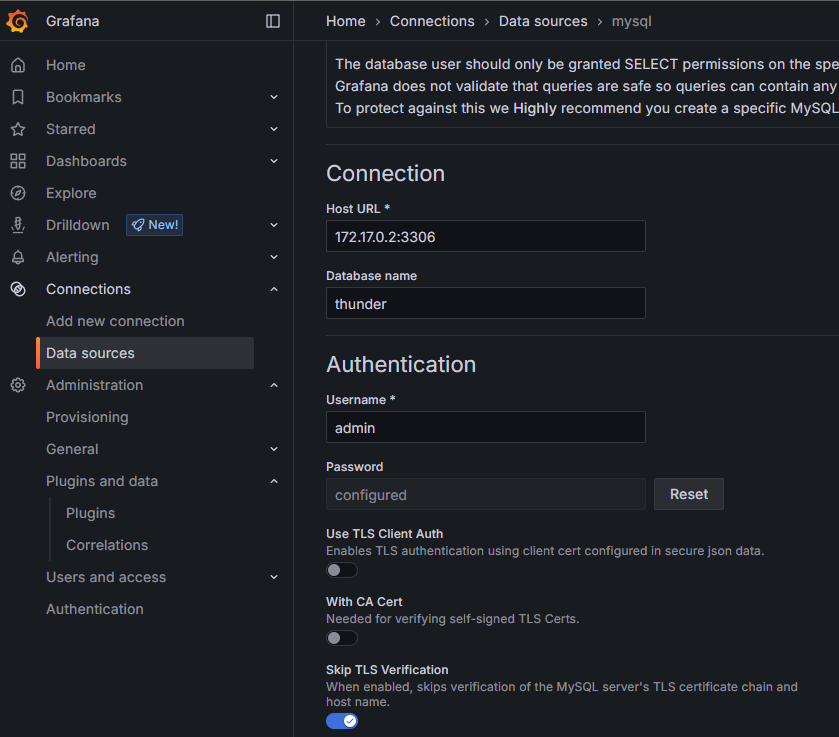Open Add new connection
839x737 pixels.
tap(115, 320)
